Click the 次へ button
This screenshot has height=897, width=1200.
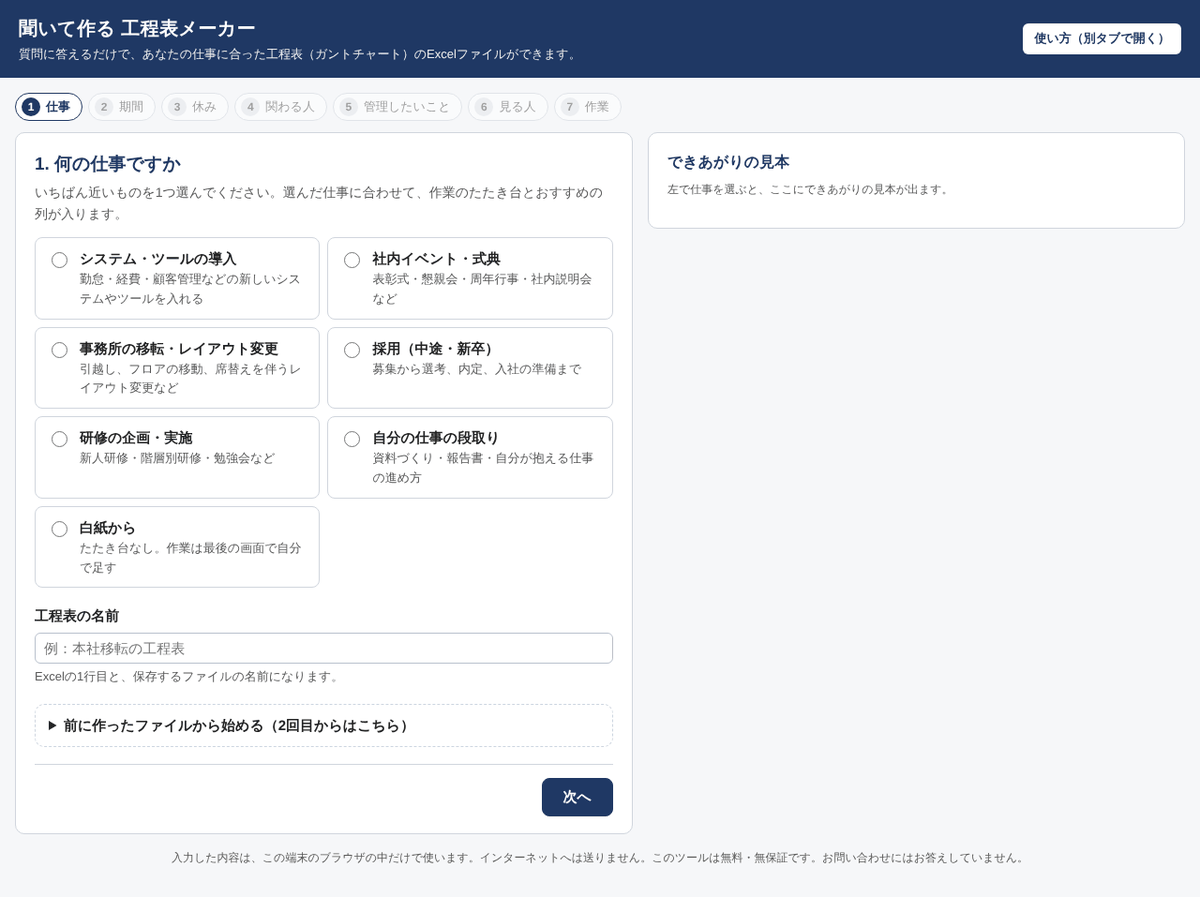577,797
